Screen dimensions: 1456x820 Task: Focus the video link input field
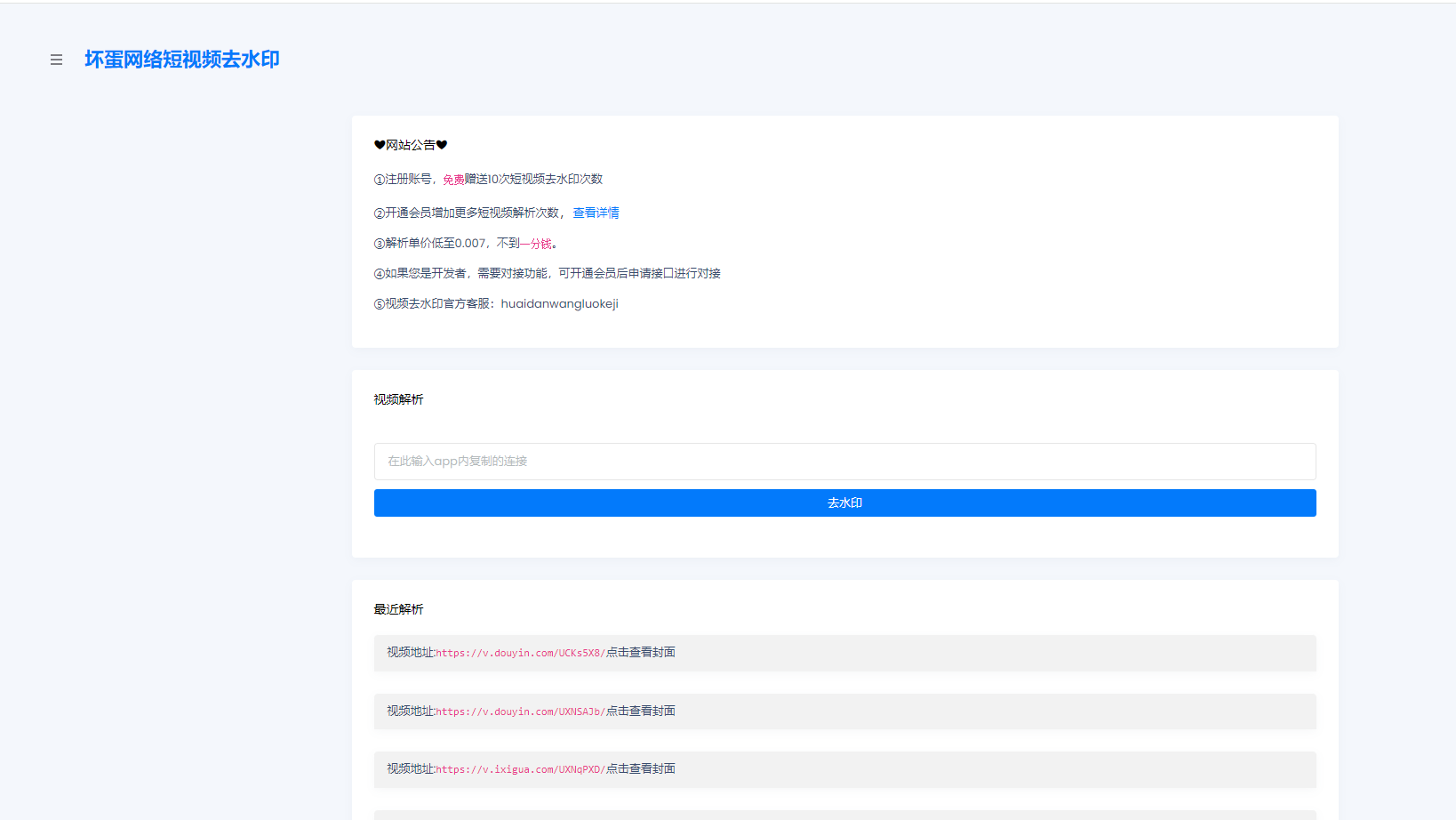tap(844, 462)
